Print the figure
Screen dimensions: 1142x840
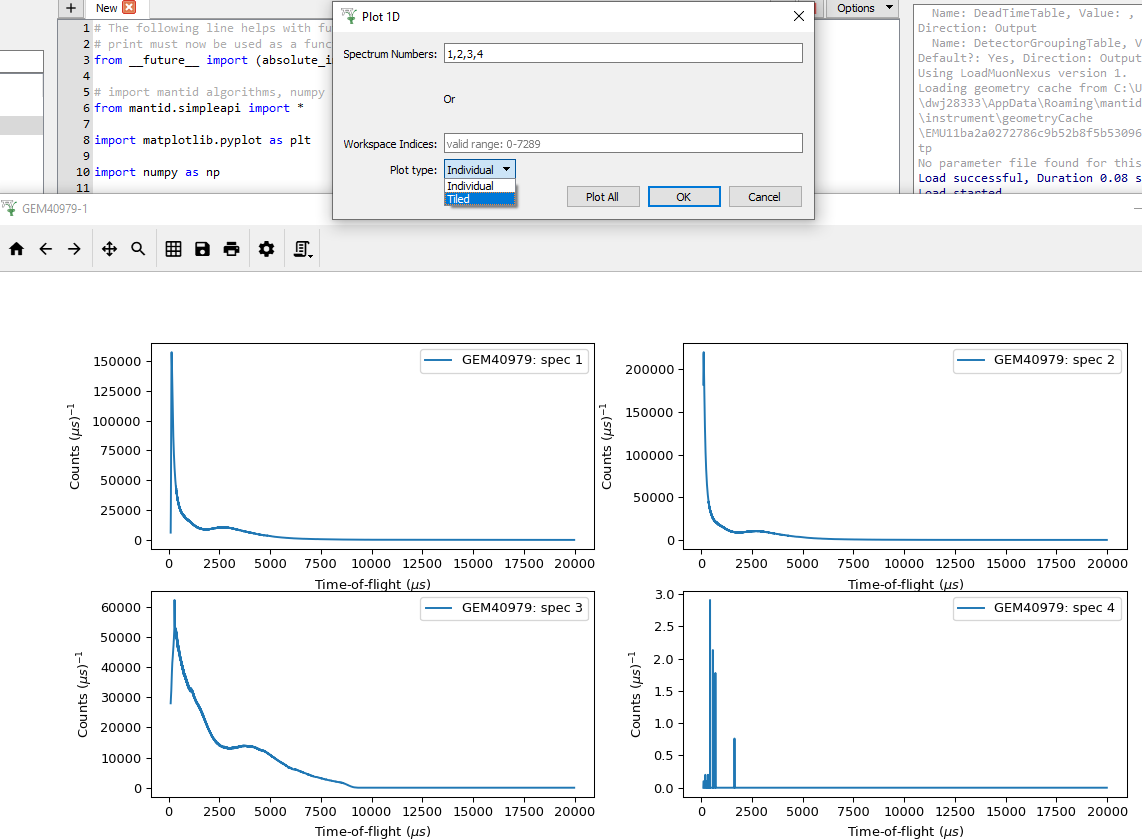click(x=231, y=249)
